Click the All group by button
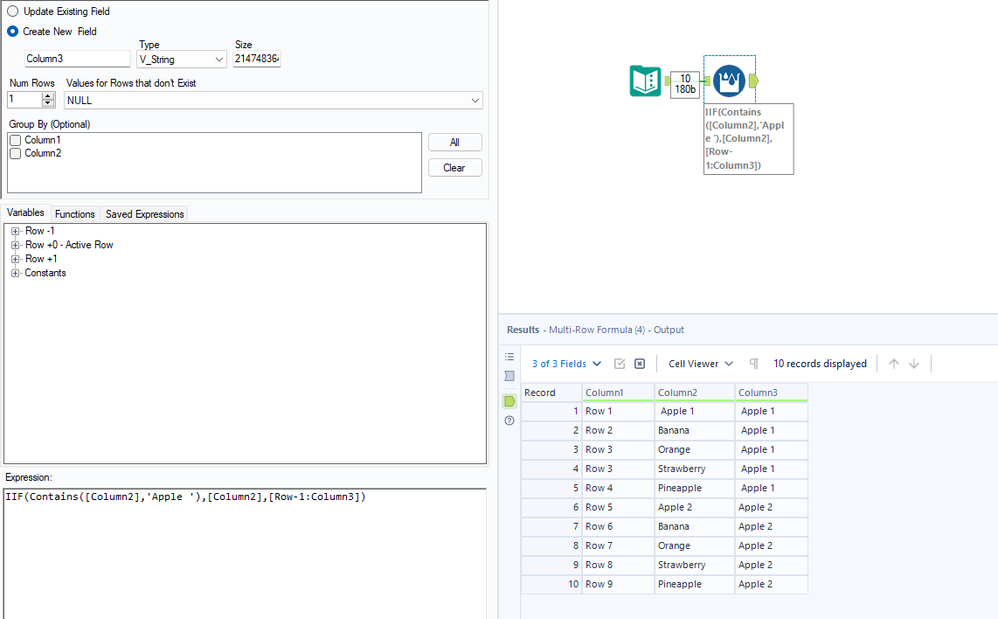The width and height of the screenshot is (998, 619). 454,143
